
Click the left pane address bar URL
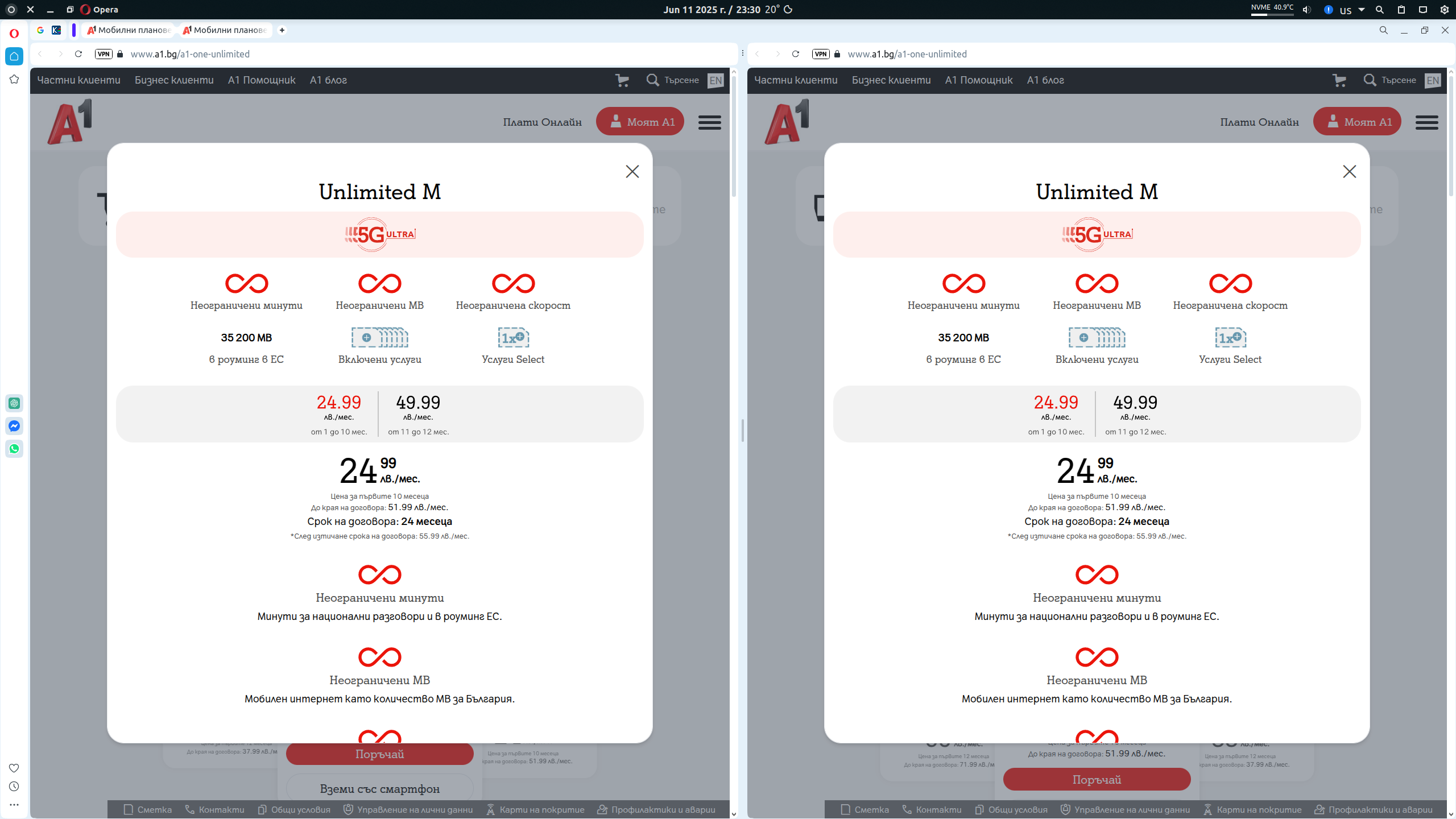[190, 54]
